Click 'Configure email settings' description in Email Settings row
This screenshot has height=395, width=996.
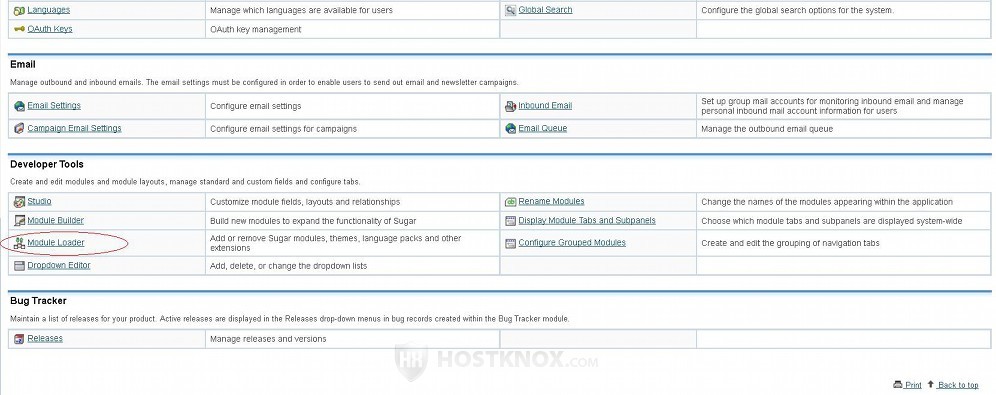click(255, 106)
